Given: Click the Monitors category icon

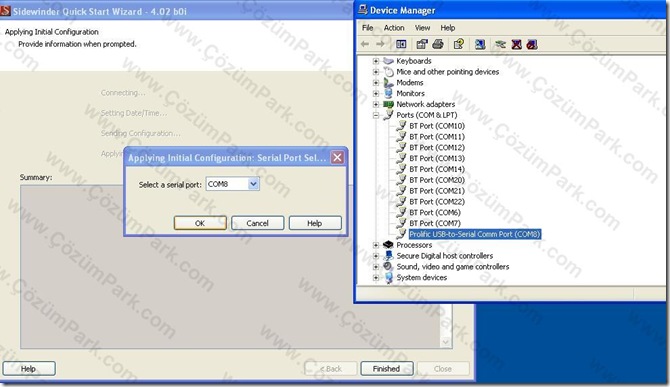Looking at the screenshot, I should tap(388, 93).
